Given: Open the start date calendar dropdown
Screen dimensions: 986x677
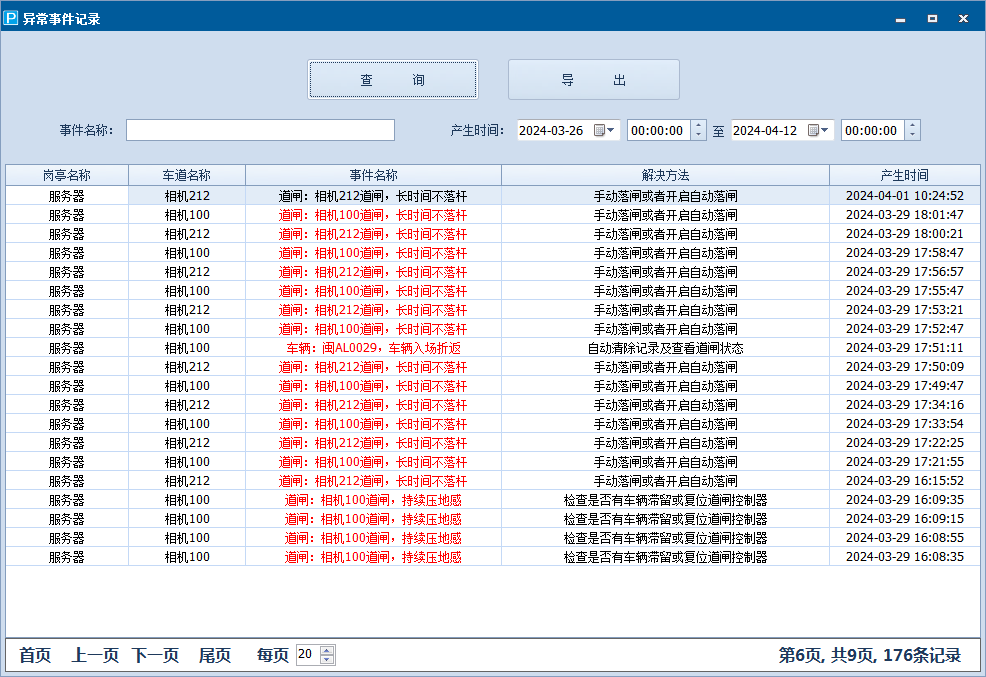Looking at the screenshot, I should tap(605, 130).
